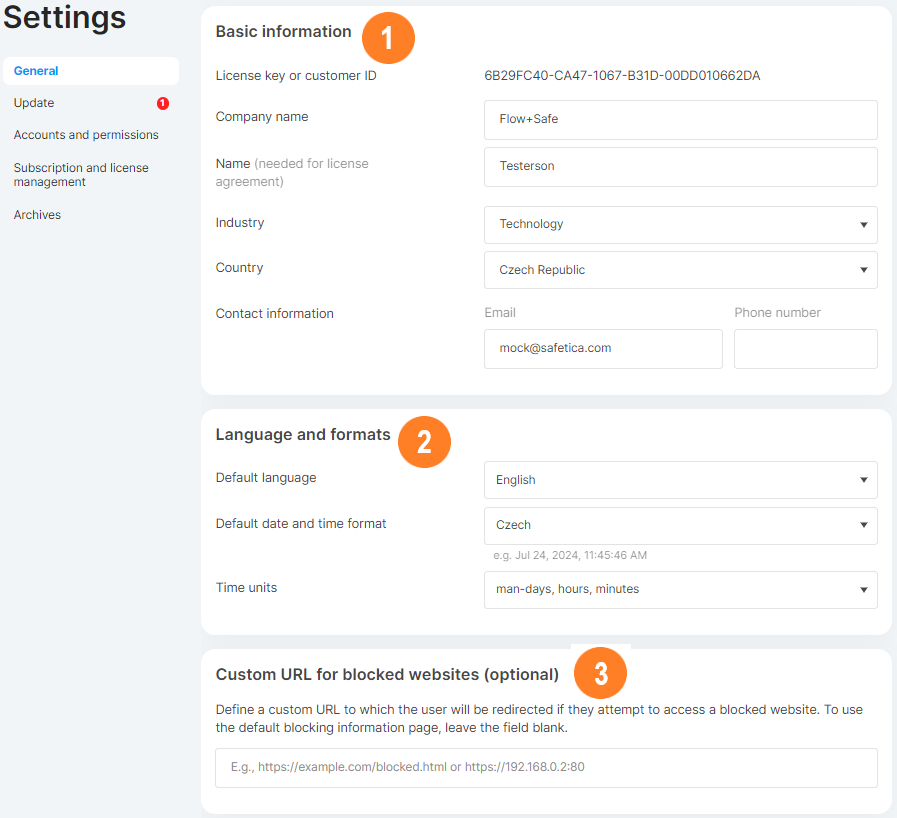The height and width of the screenshot is (818, 897).
Task: Select Subscription and license management
Action: (x=81, y=175)
